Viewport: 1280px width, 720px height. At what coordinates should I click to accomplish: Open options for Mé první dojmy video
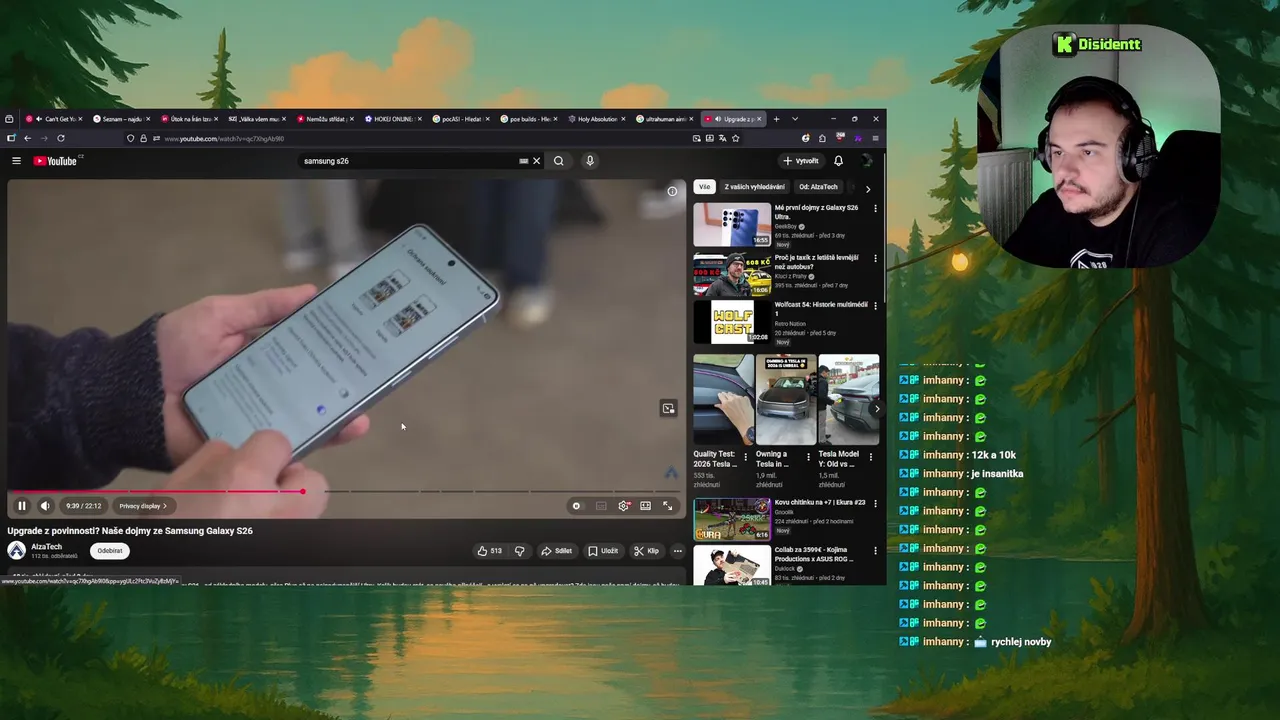(x=875, y=209)
